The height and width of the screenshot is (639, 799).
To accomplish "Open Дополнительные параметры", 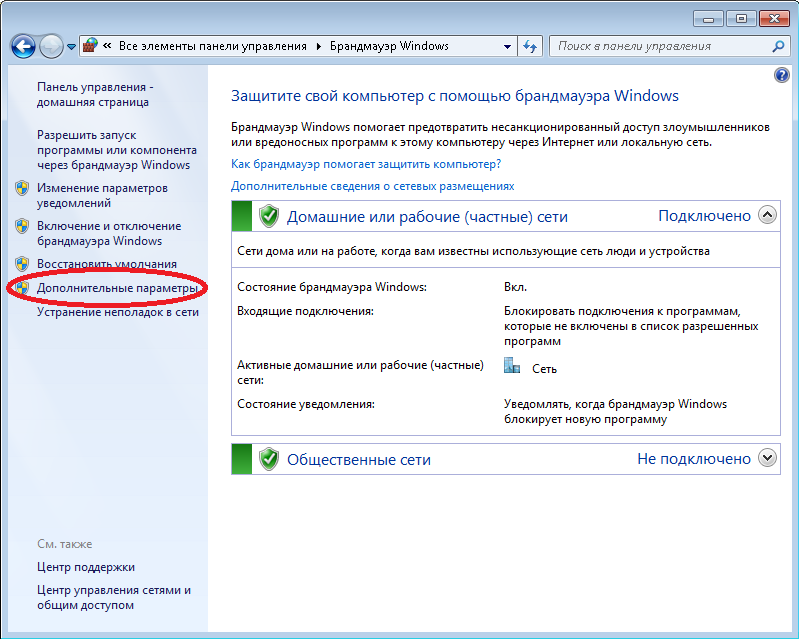I will (x=117, y=288).
